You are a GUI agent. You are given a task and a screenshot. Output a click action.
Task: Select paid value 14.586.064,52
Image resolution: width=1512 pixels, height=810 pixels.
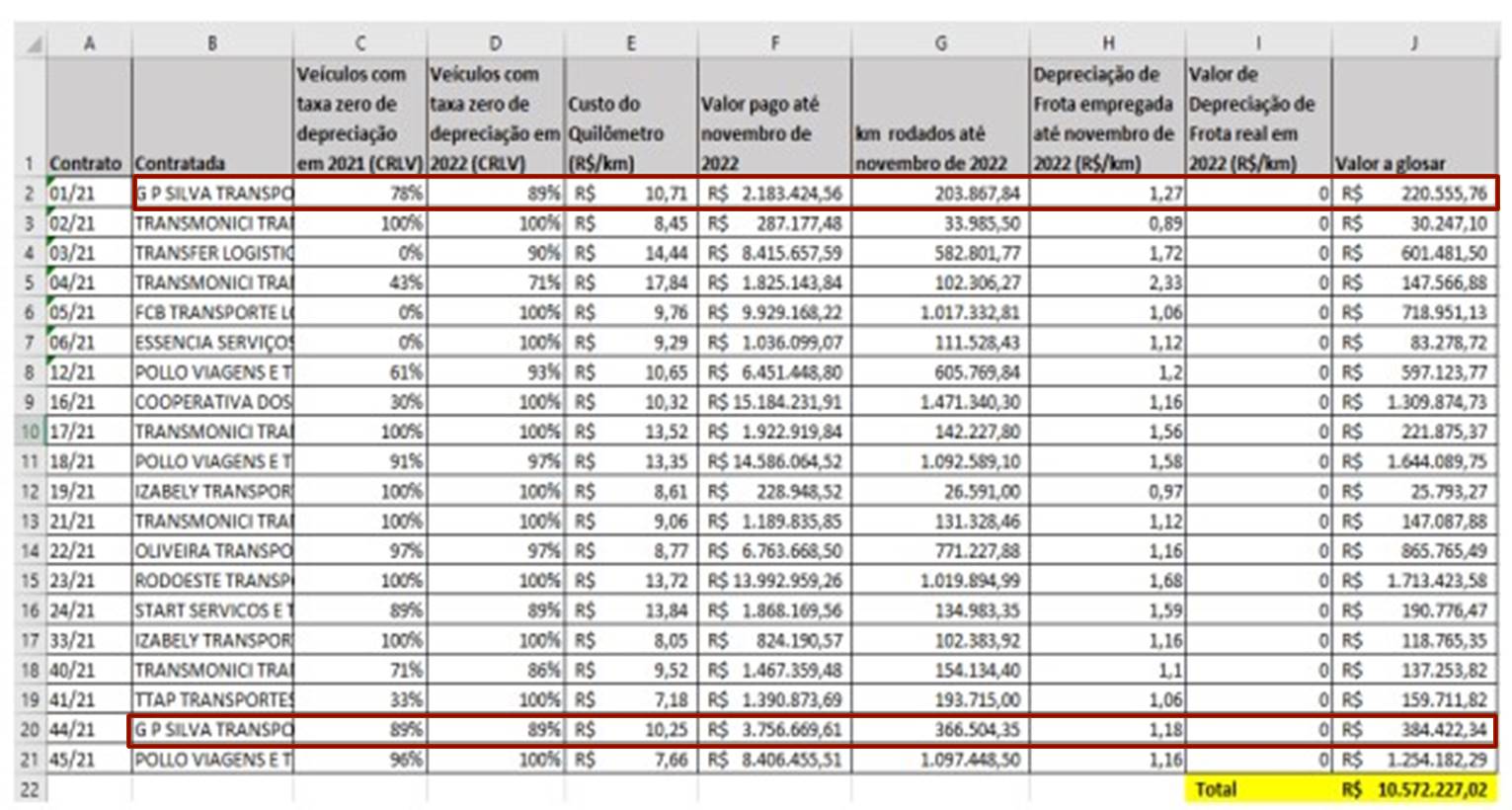point(774,461)
